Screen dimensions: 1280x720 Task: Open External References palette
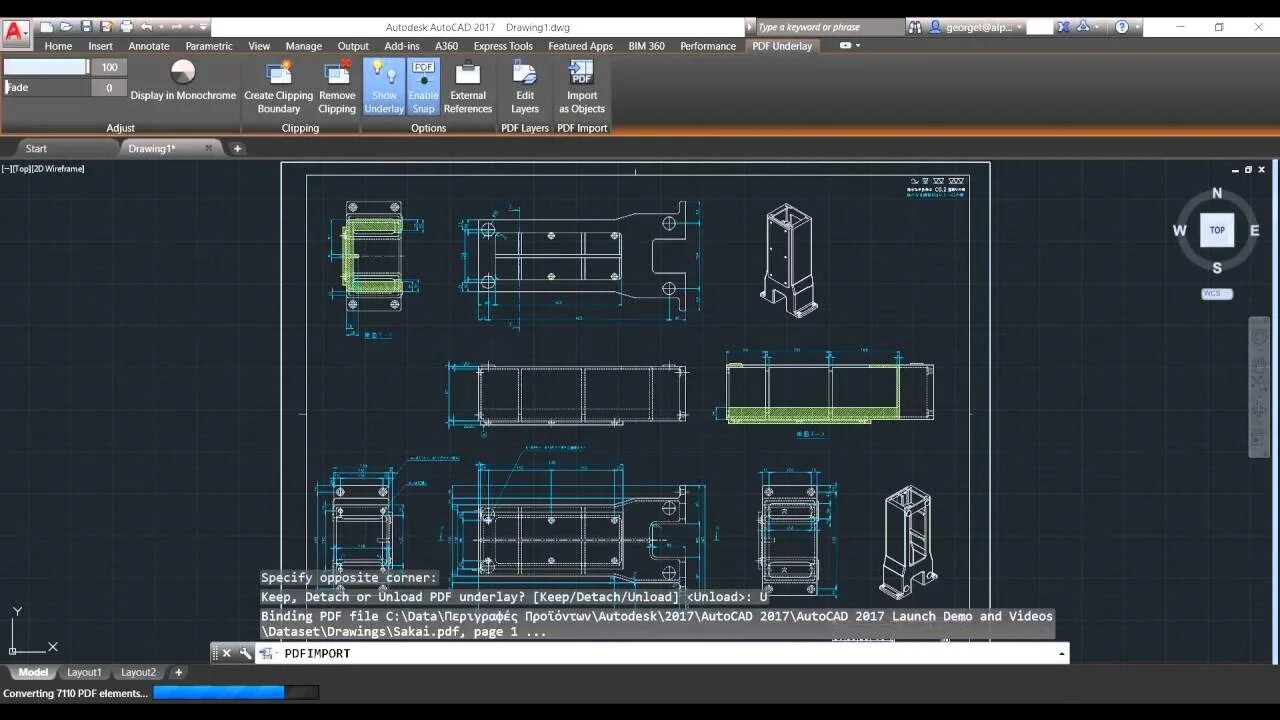(x=468, y=88)
